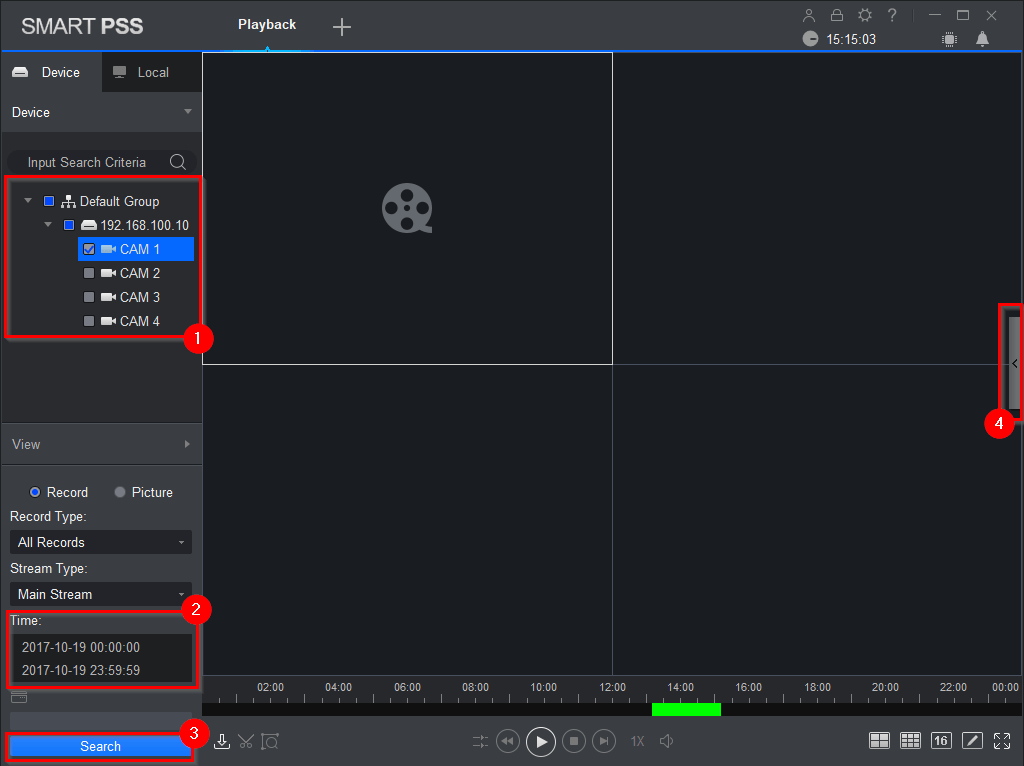
Task: Uncheck the CAM 1 checkbox
Action: pos(89,249)
